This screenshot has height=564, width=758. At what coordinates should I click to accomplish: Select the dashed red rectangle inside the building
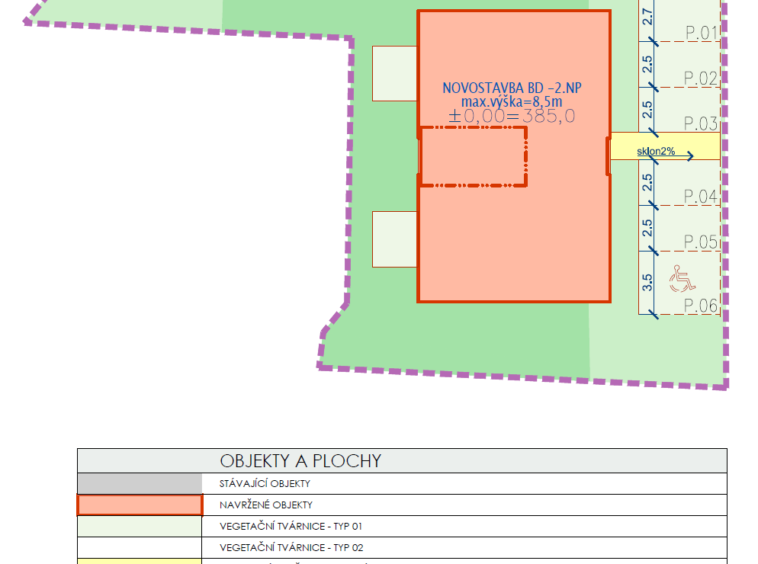473,157
